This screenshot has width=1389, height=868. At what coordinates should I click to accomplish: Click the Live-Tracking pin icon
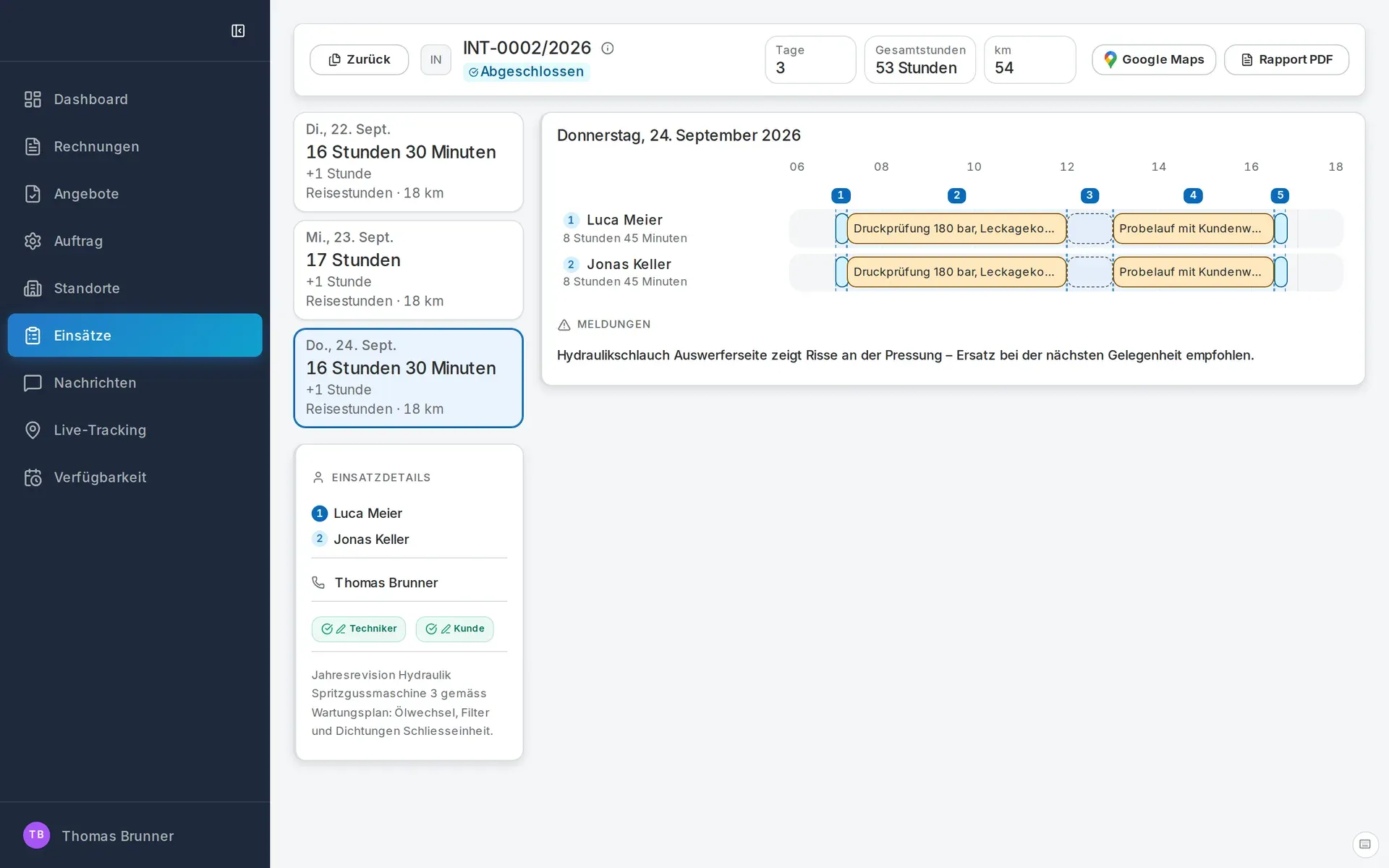[33, 430]
